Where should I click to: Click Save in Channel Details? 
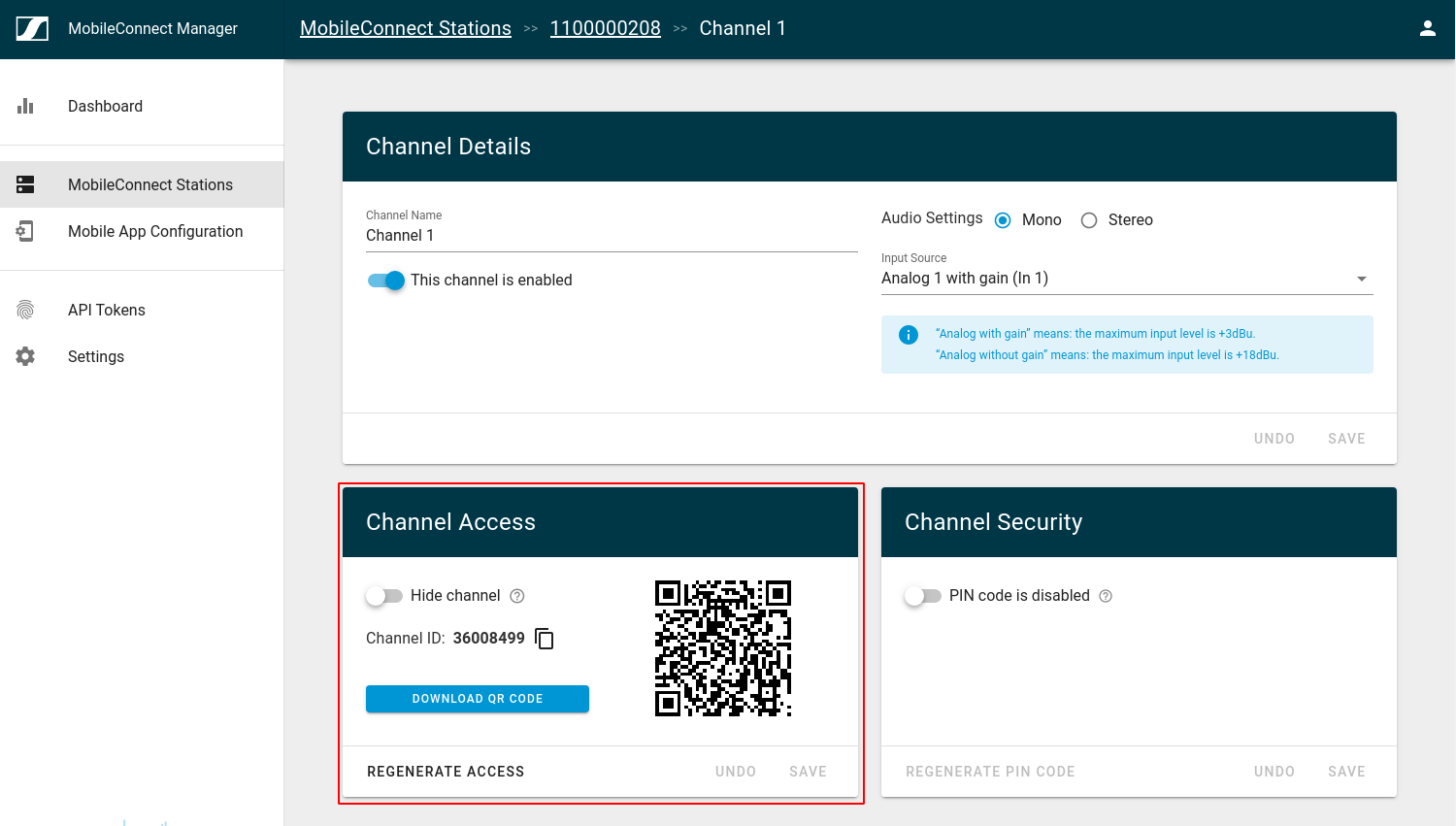pyautogui.click(x=1346, y=439)
